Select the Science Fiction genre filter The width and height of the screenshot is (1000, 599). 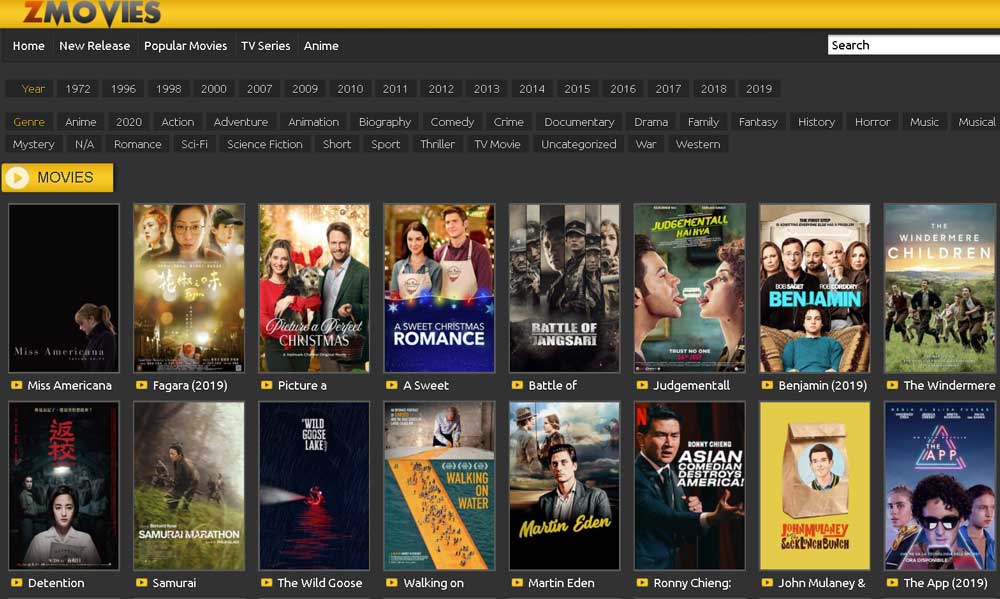(265, 144)
